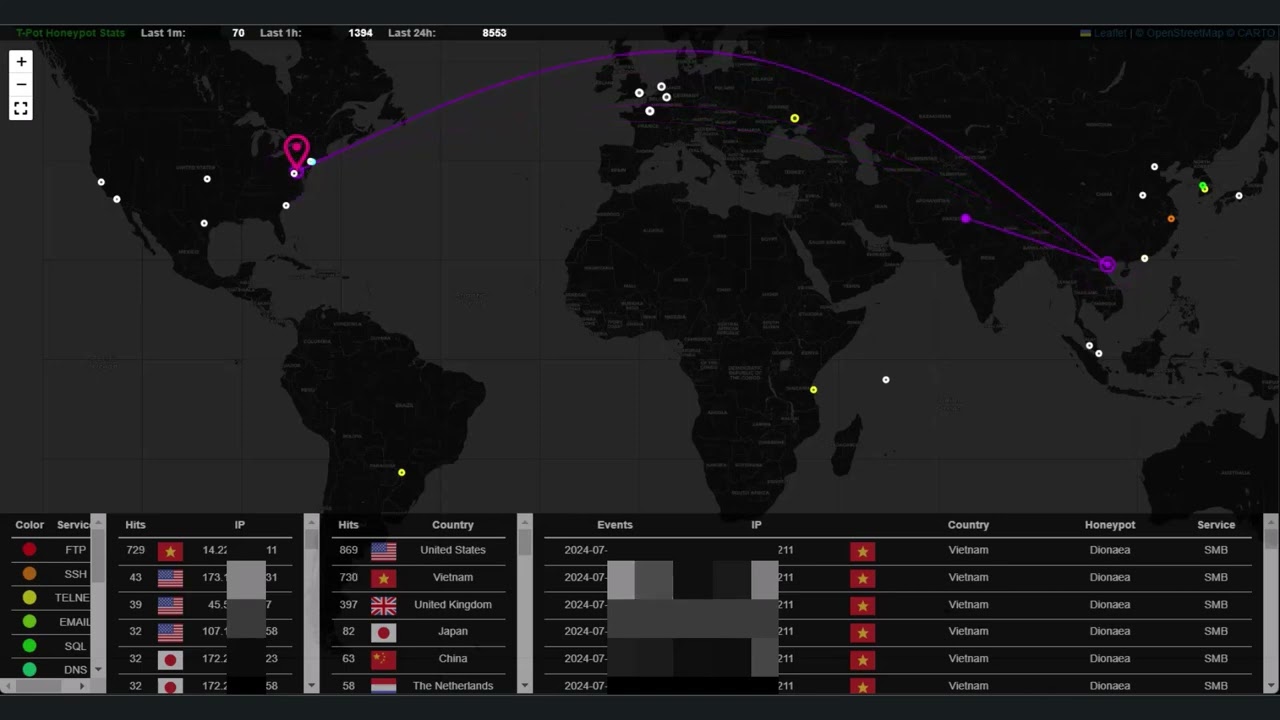Image resolution: width=1280 pixels, height=720 pixels.
Task: Click the Last 24h count 8553
Action: coord(494,33)
